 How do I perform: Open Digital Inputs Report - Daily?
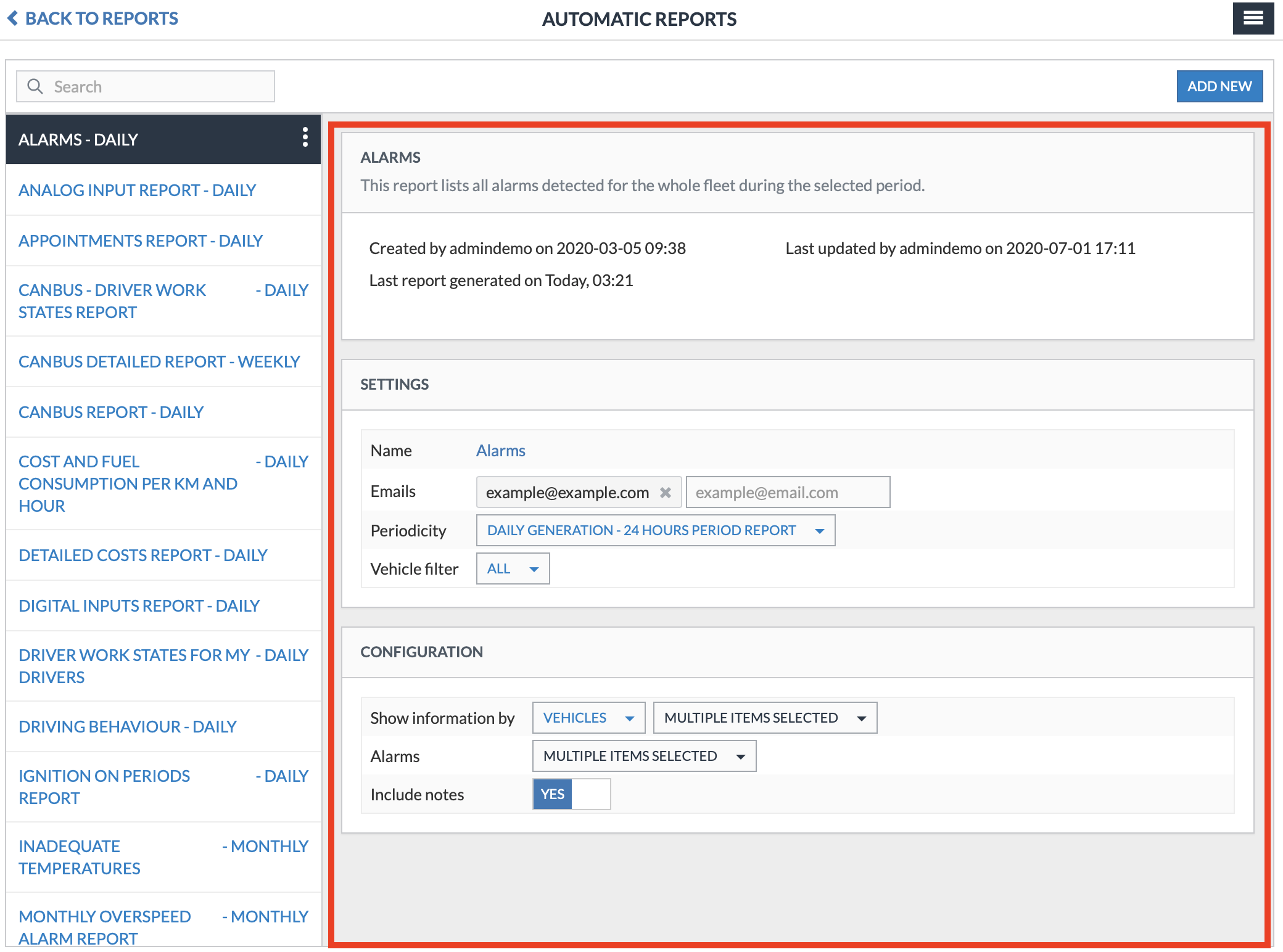click(163, 605)
